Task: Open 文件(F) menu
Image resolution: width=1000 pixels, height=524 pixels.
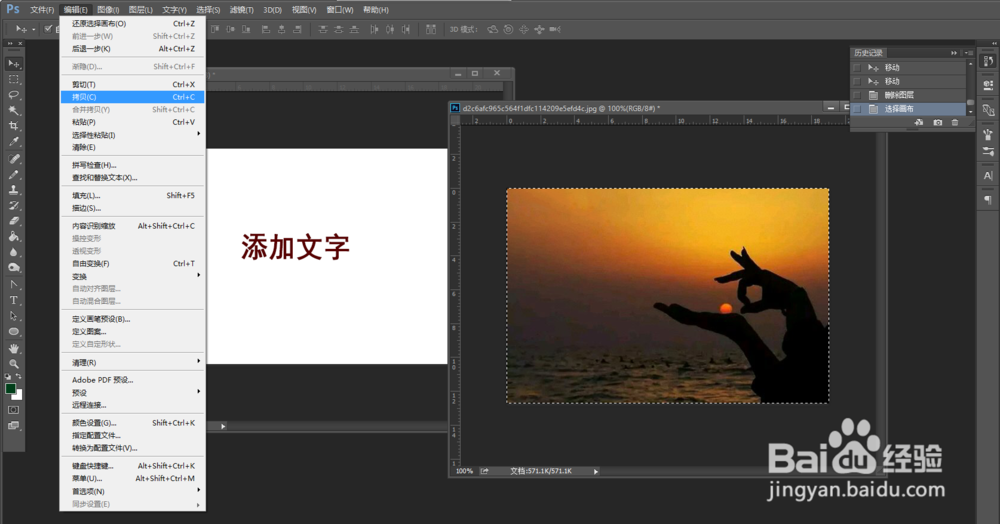Action: 42,10
